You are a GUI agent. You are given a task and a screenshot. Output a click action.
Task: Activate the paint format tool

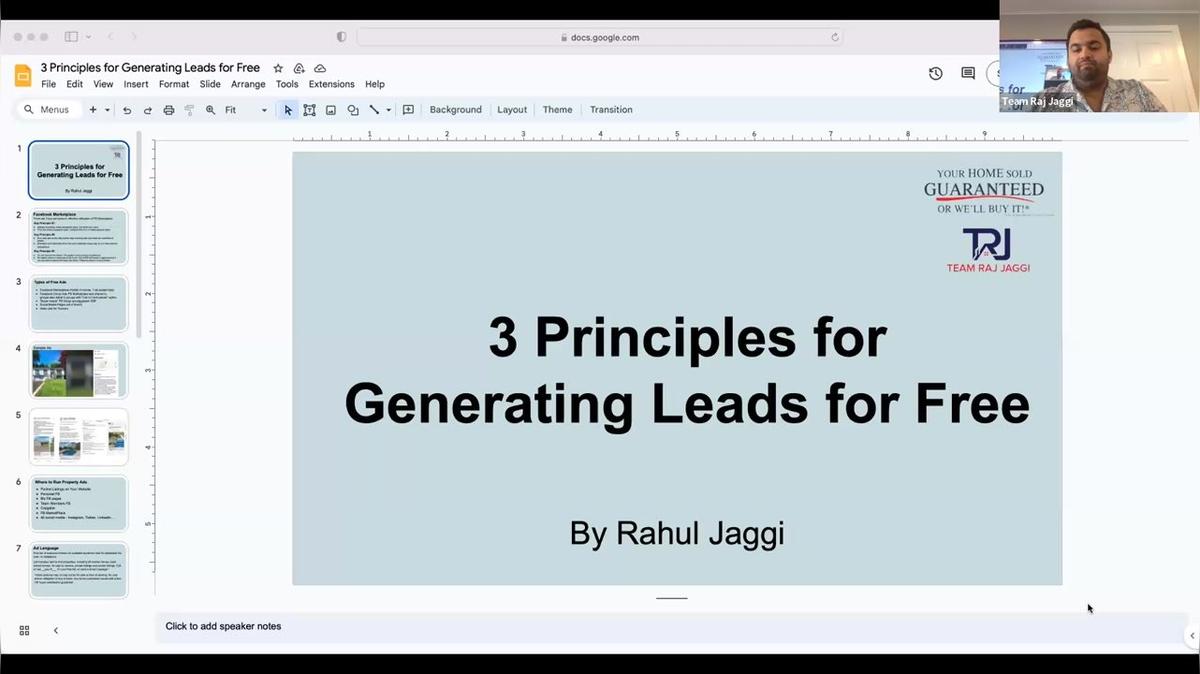tap(189, 110)
